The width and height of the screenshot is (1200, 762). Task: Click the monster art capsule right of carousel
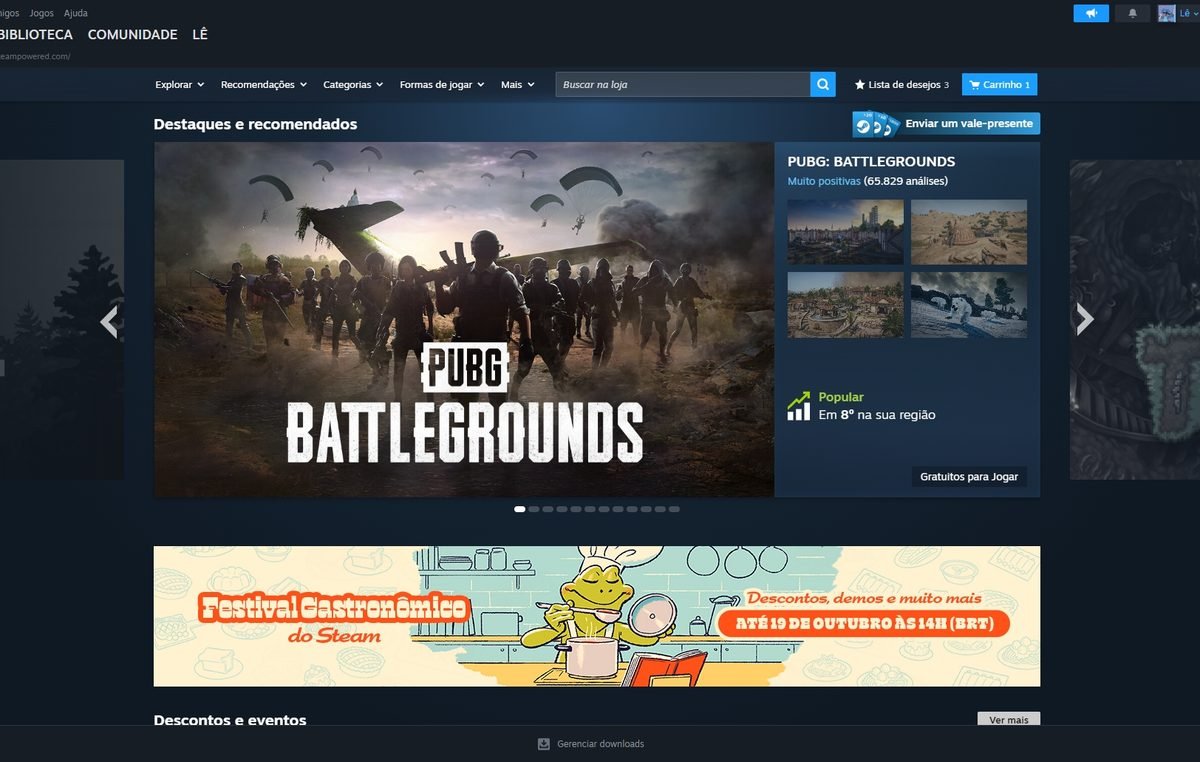1135,320
